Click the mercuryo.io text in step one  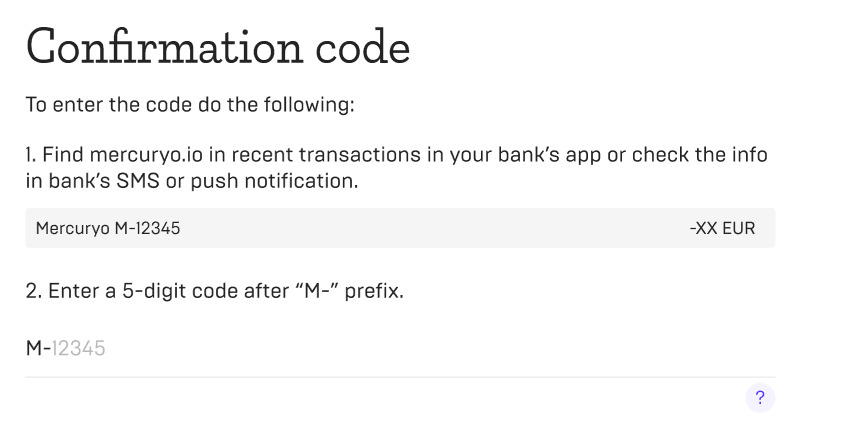(146, 155)
